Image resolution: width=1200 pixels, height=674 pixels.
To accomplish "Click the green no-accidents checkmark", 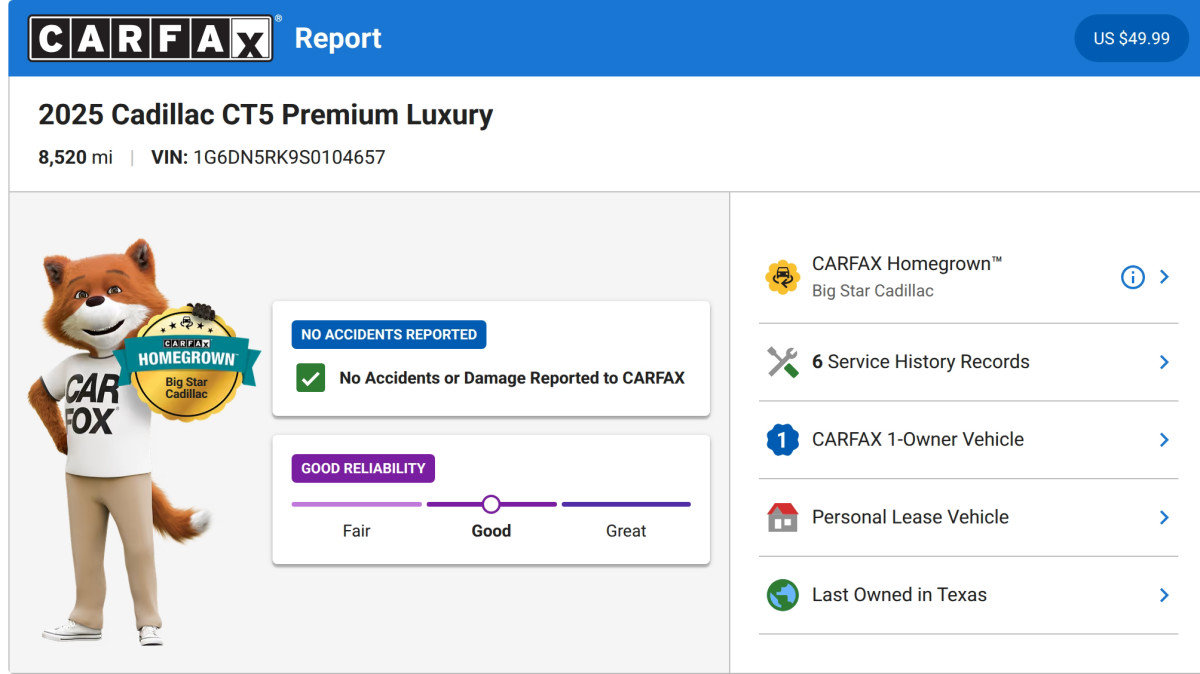I will click(311, 378).
